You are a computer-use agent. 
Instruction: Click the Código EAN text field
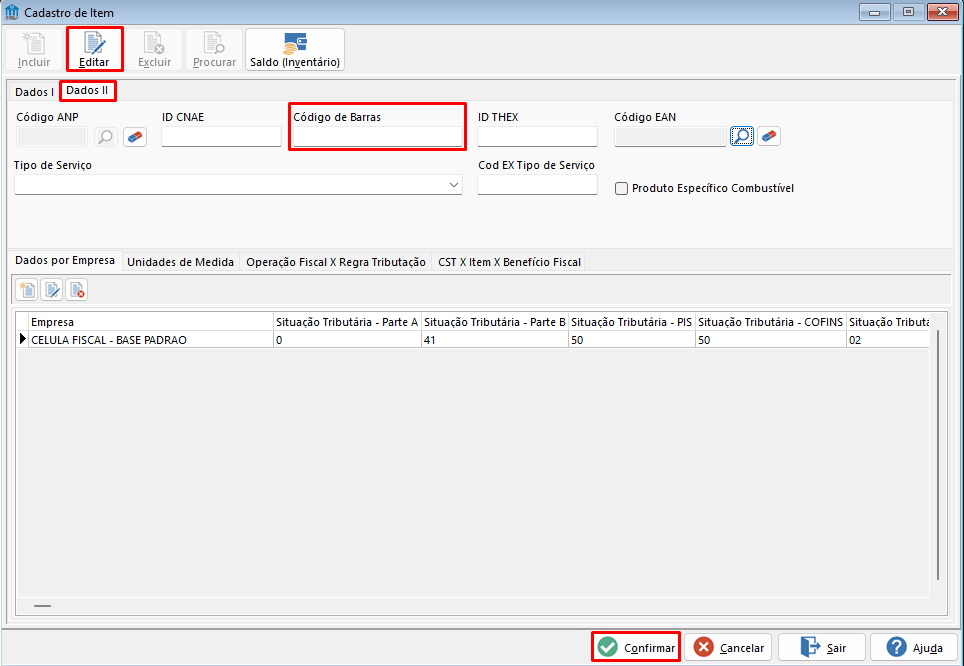tap(670, 137)
